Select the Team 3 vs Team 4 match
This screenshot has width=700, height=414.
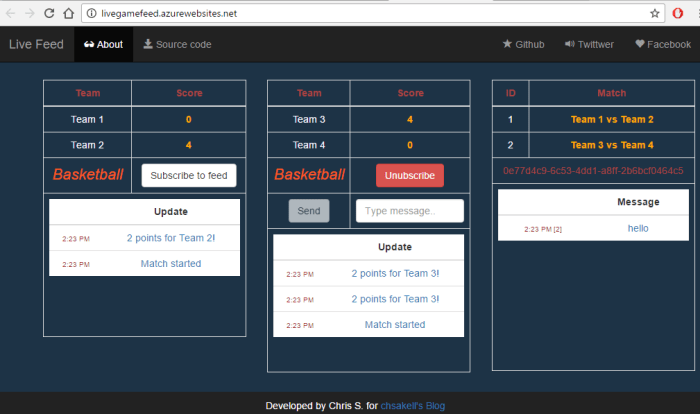pyautogui.click(x=612, y=145)
